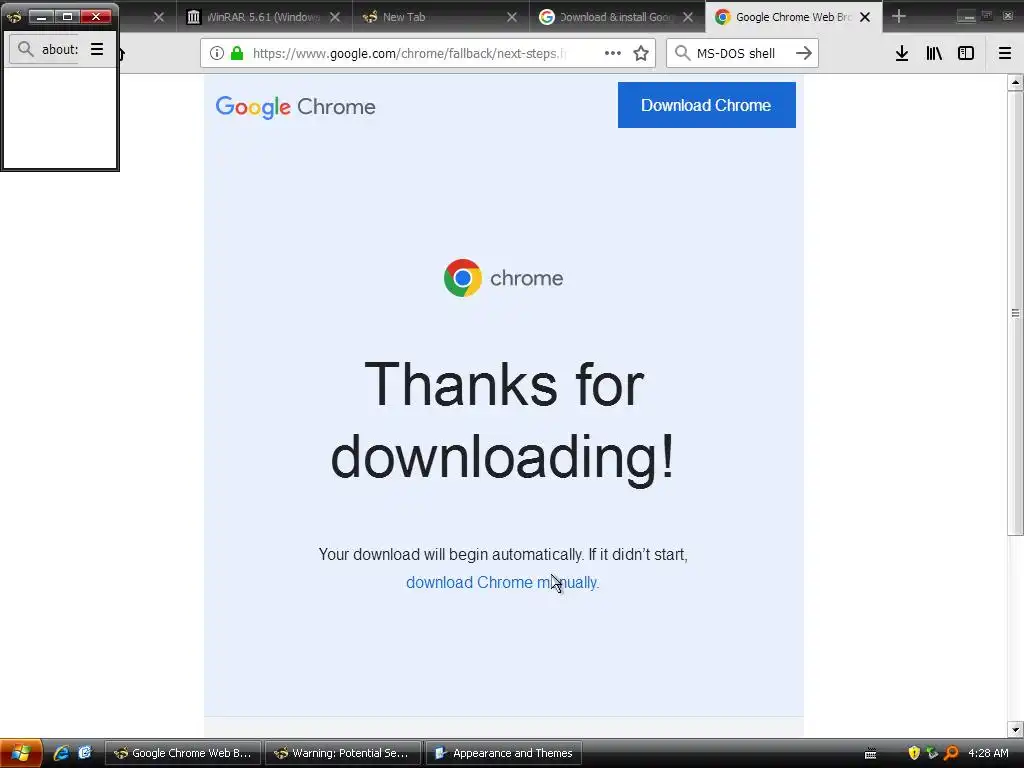Click the 4:28 AM clock
The image size is (1024, 768).
point(989,753)
